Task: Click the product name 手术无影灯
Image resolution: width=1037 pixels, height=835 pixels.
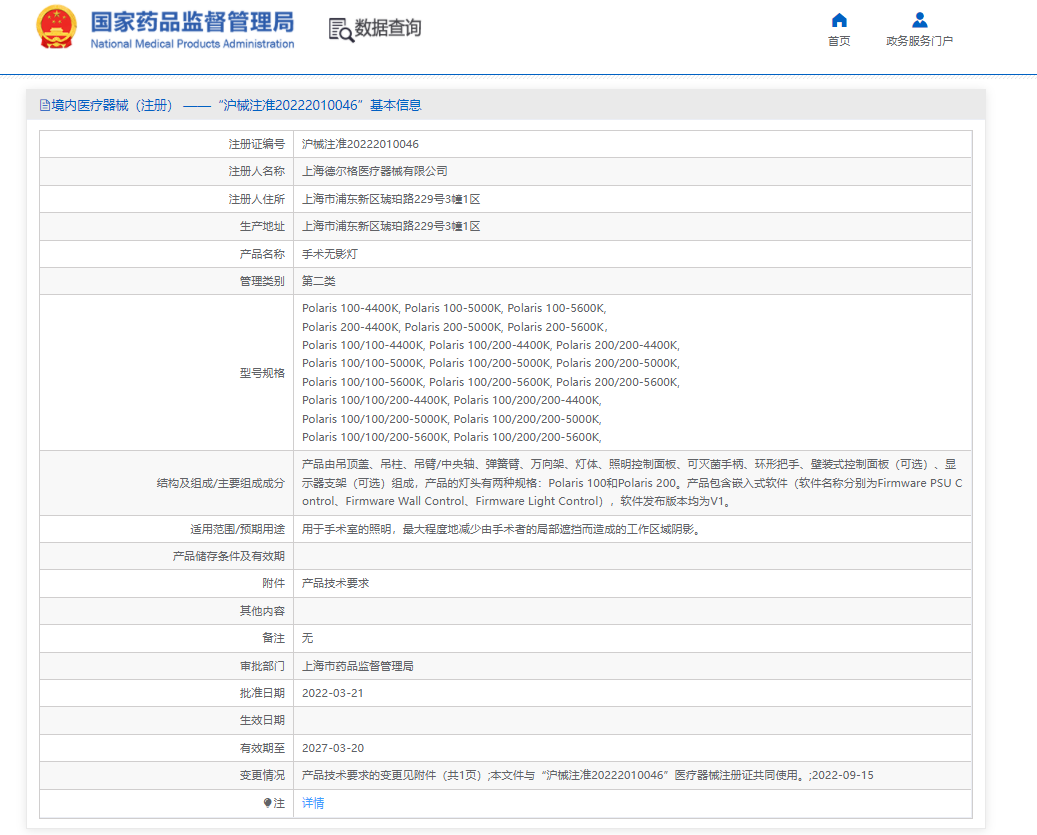Action: coord(329,254)
